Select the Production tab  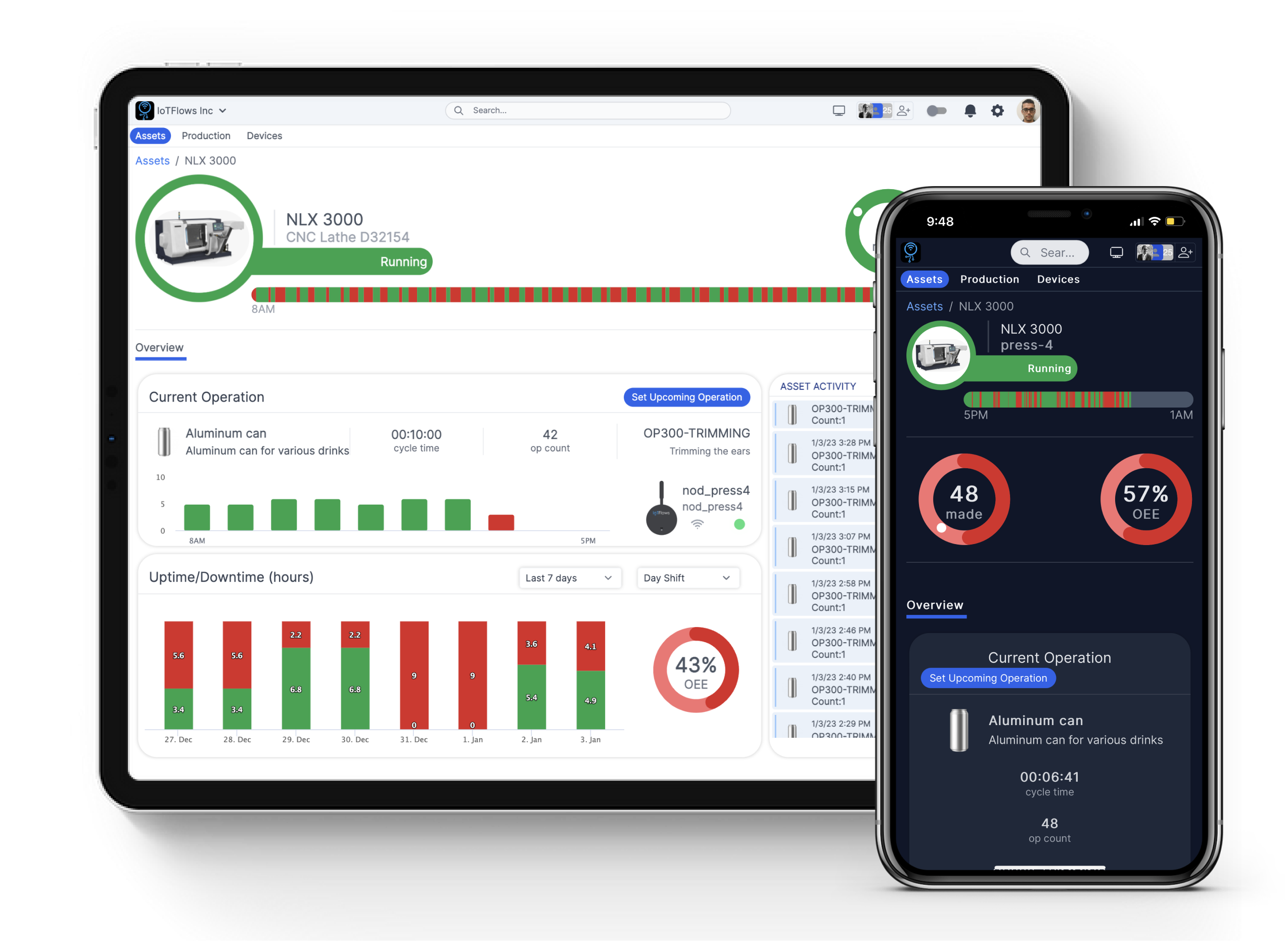coord(206,136)
